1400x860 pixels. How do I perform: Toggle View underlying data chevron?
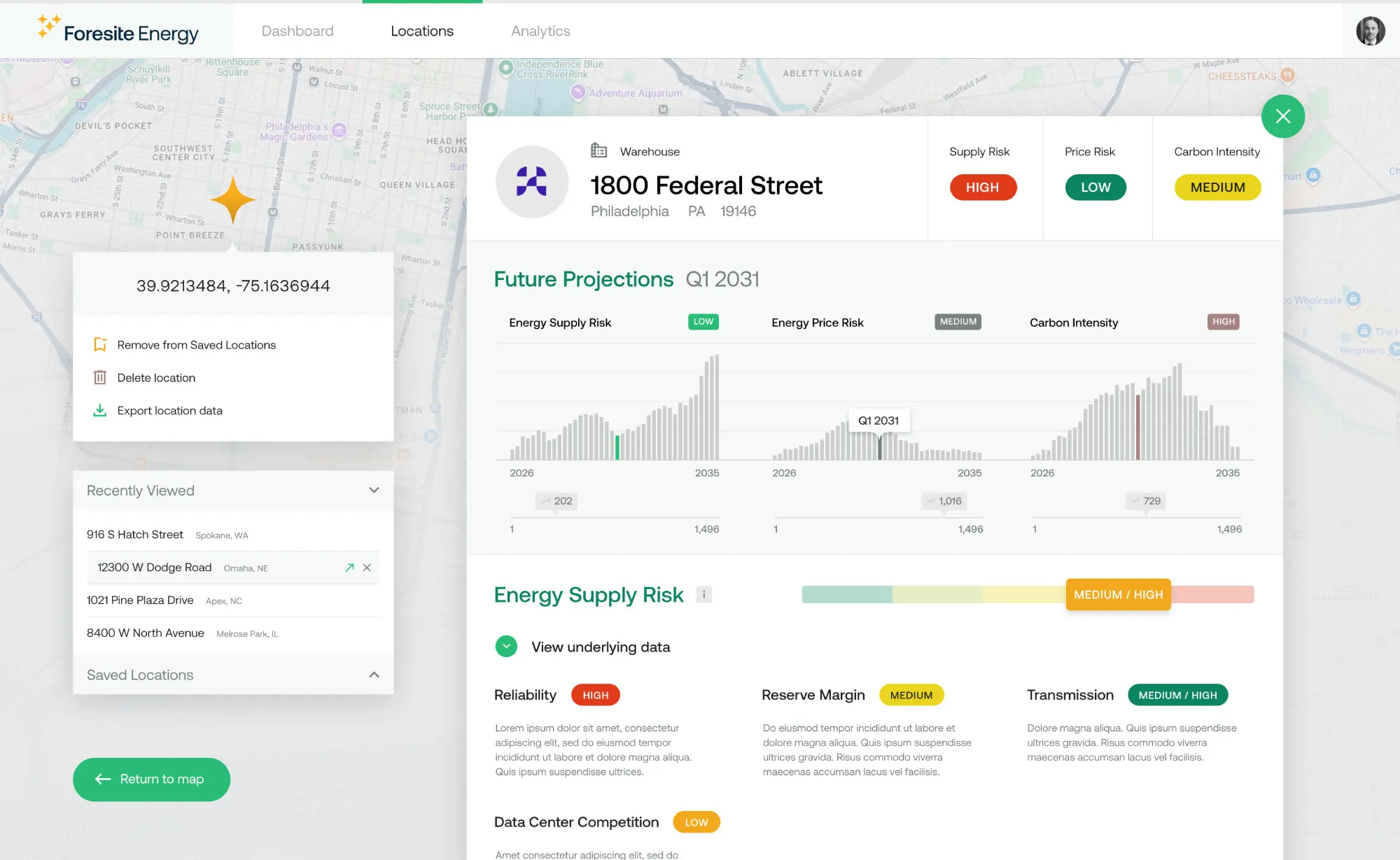(x=506, y=647)
